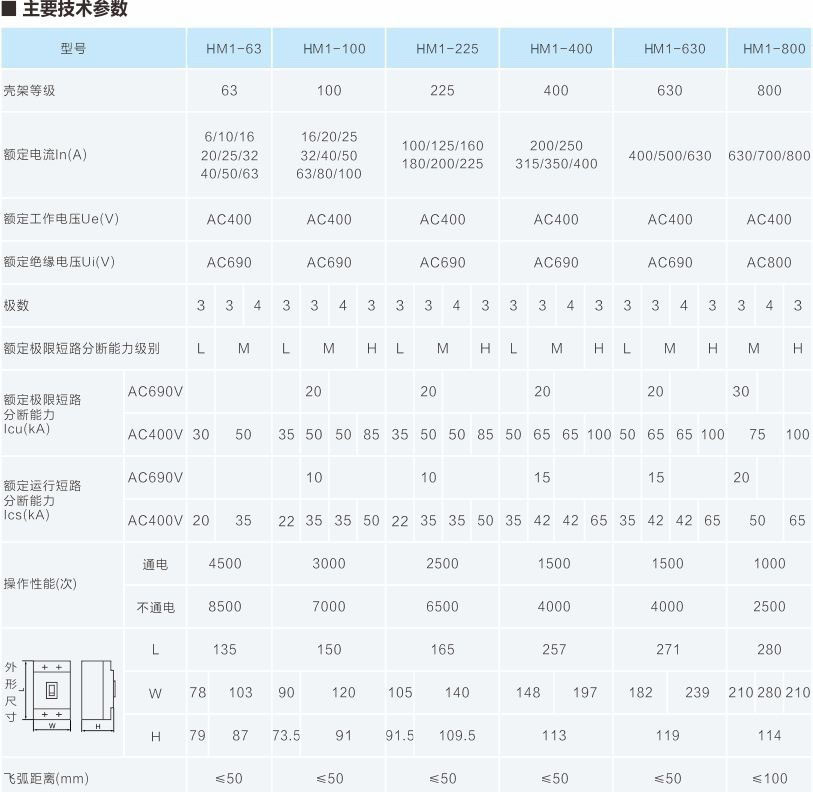The image size is (813, 792).
Task: Click the Icu(kA) 额定极限短路分断能力 label
Action: (x=43, y=414)
